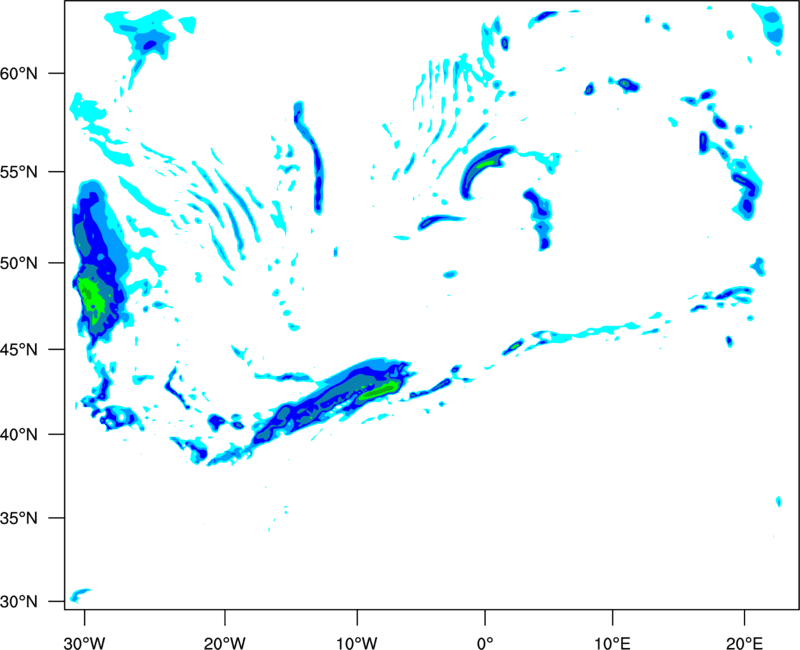This screenshot has width=800, height=650.
Task: Click the 30°N latitude label
Action: click(19, 602)
